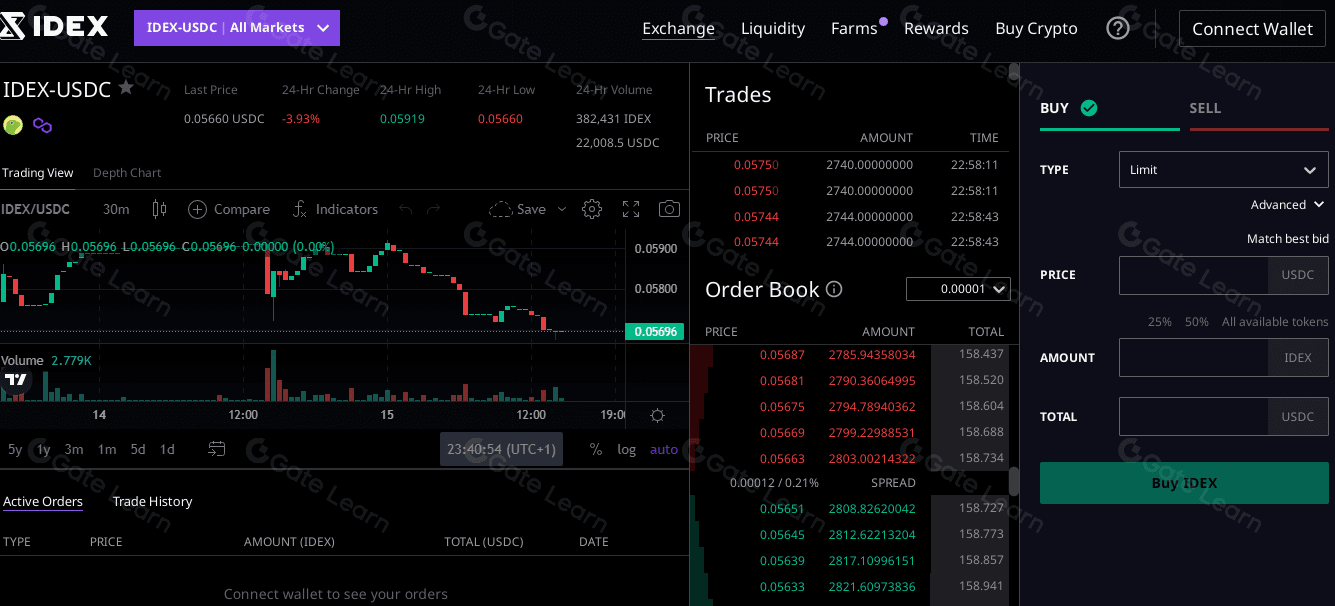This screenshot has width=1335, height=606.
Task: Open the help question mark icon
Action: coord(1117,28)
